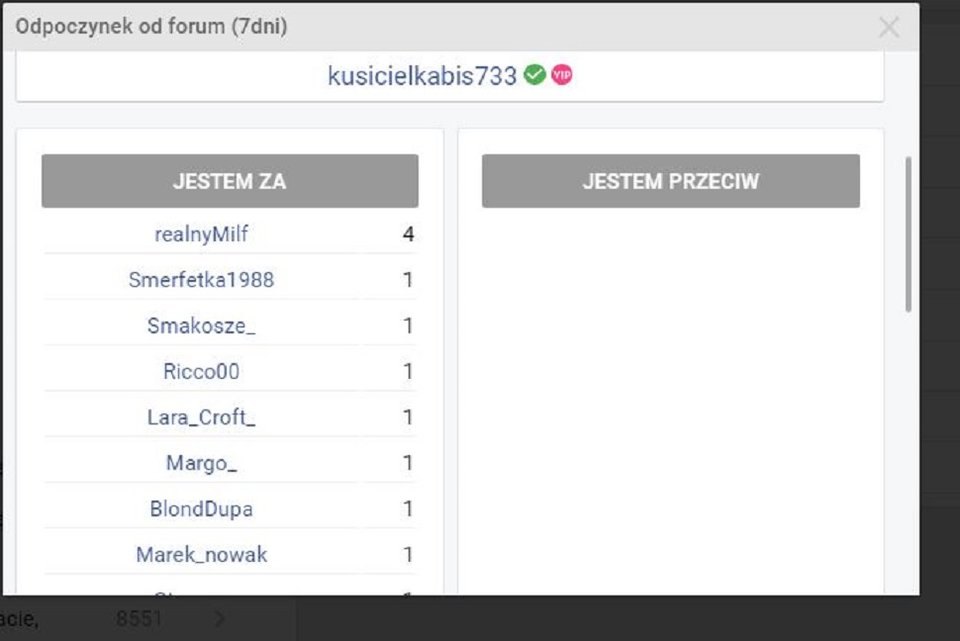Click the green verified badge next to kusicielkabis733
The height and width of the screenshot is (641, 960).
click(533, 74)
